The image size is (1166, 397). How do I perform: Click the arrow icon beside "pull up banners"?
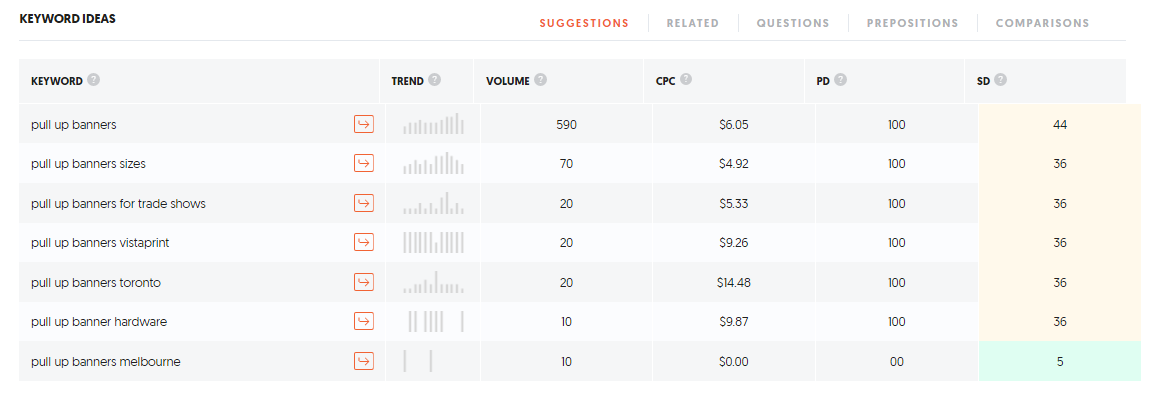click(x=364, y=124)
